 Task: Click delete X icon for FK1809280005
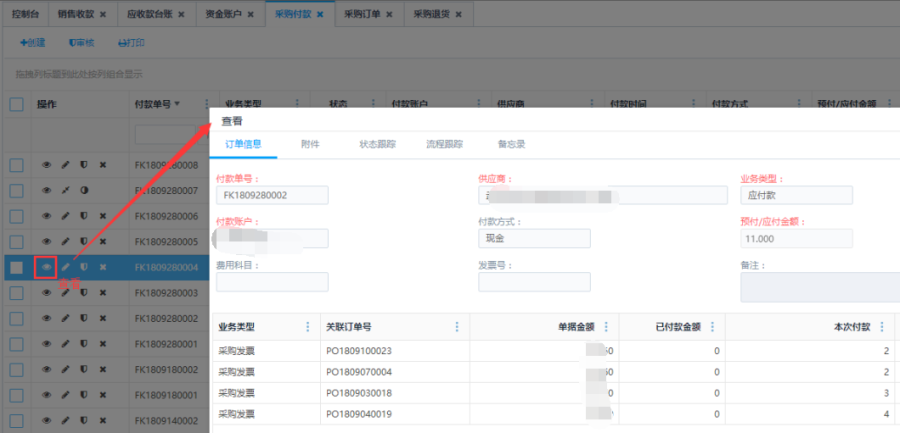click(x=102, y=241)
